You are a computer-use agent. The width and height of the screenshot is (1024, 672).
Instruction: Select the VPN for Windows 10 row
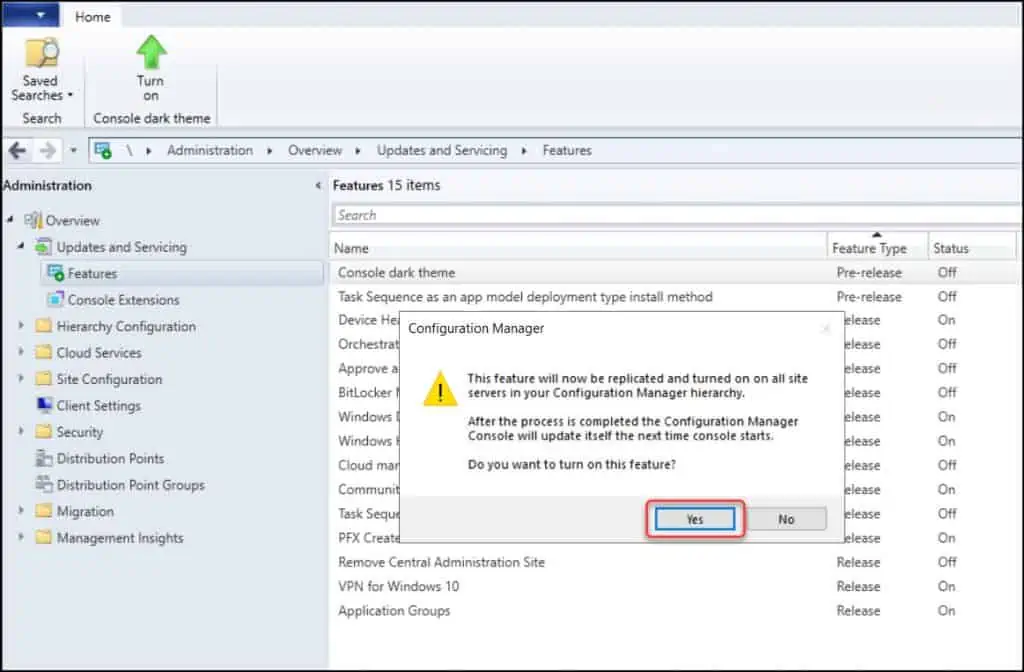(675, 586)
